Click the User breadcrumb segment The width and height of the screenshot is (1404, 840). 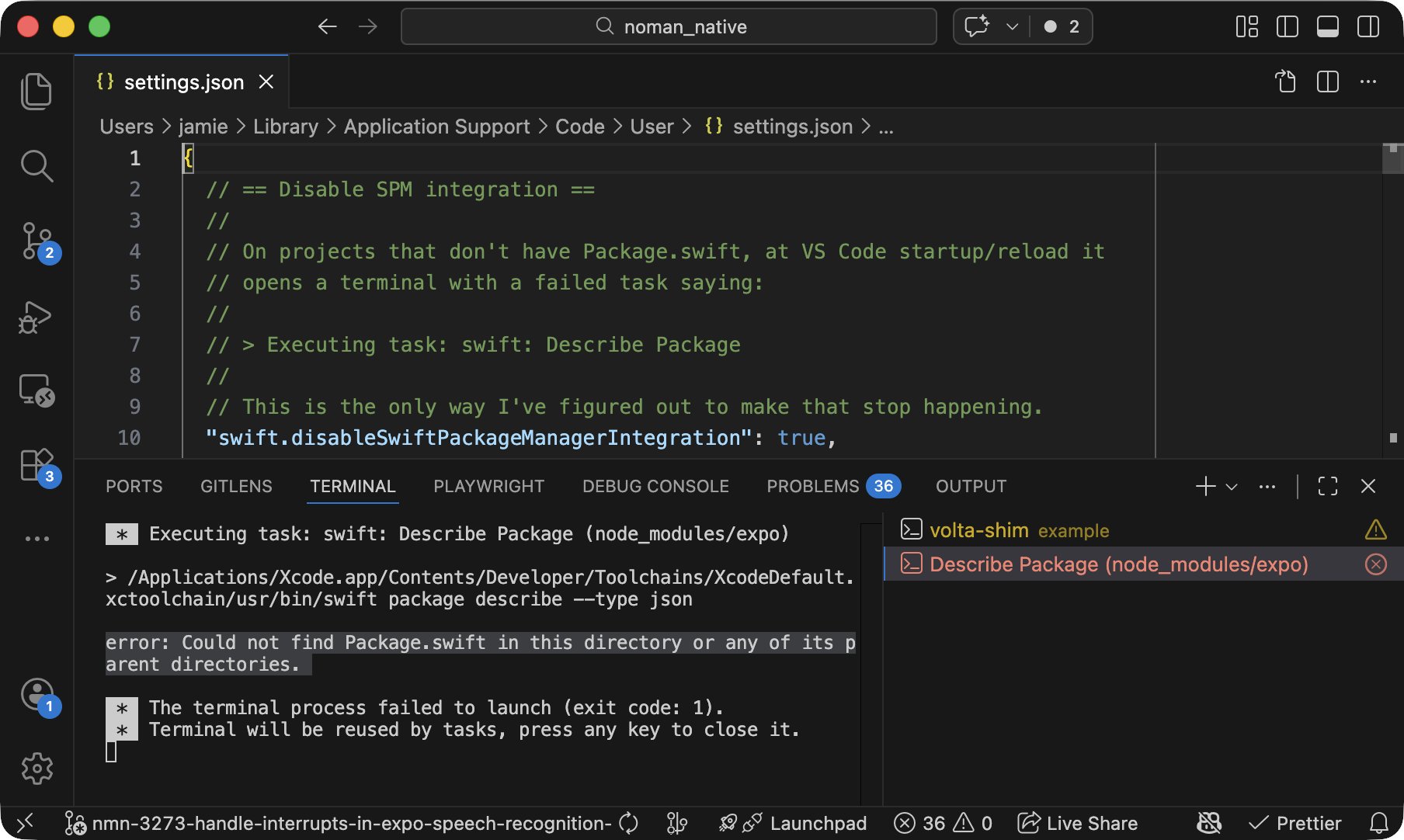pyautogui.click(x=652, y=127)
